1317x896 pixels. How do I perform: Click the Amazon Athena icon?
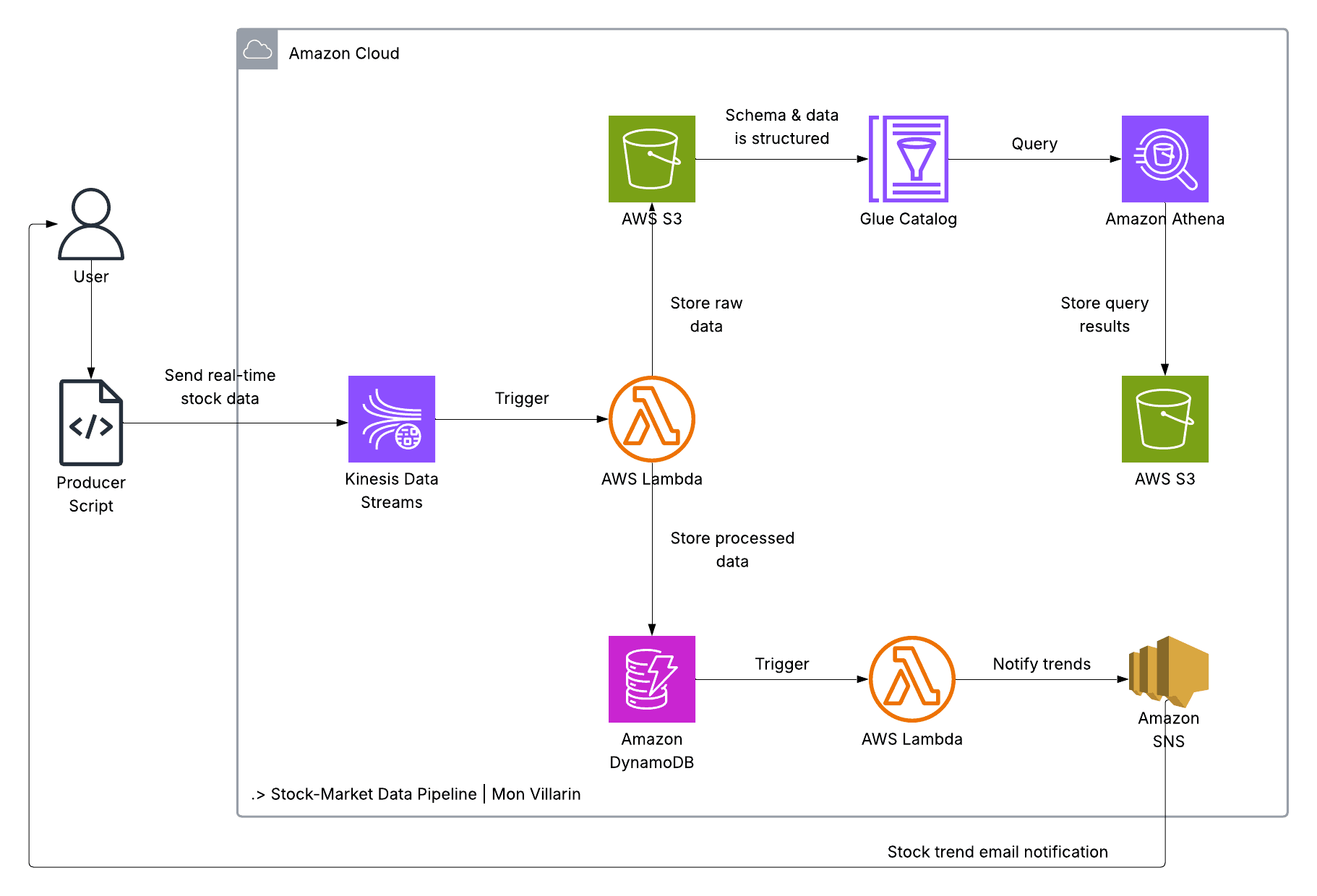[1164, 158]
